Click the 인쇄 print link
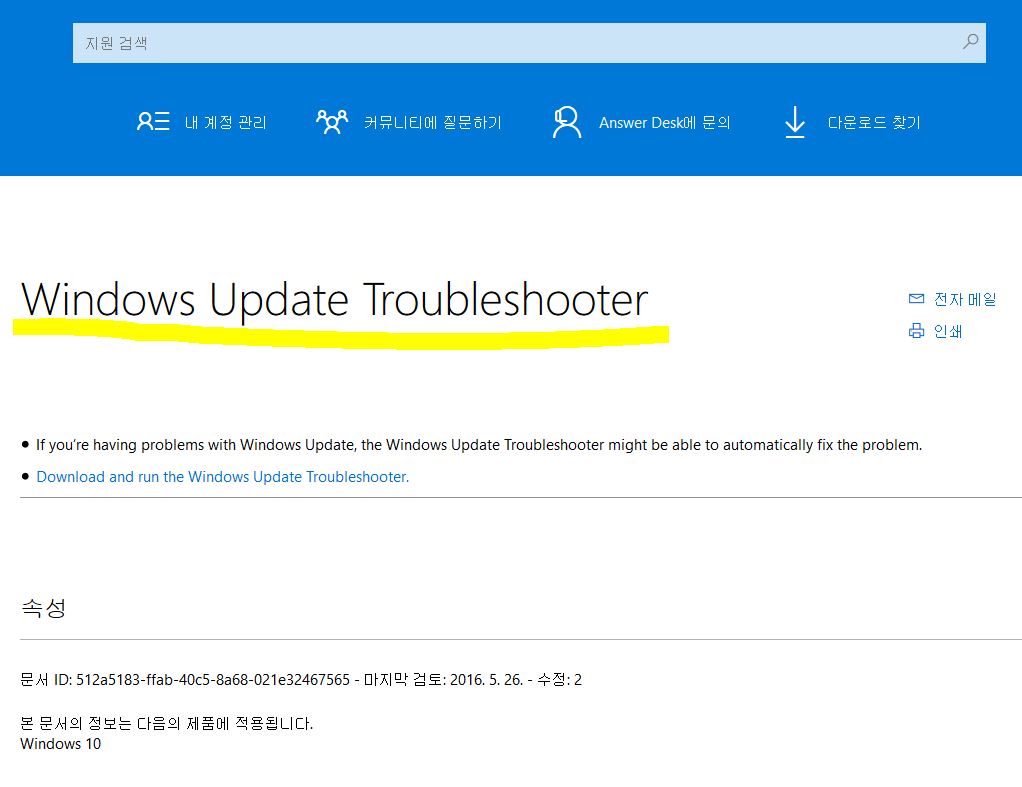 tap(948, 331)
